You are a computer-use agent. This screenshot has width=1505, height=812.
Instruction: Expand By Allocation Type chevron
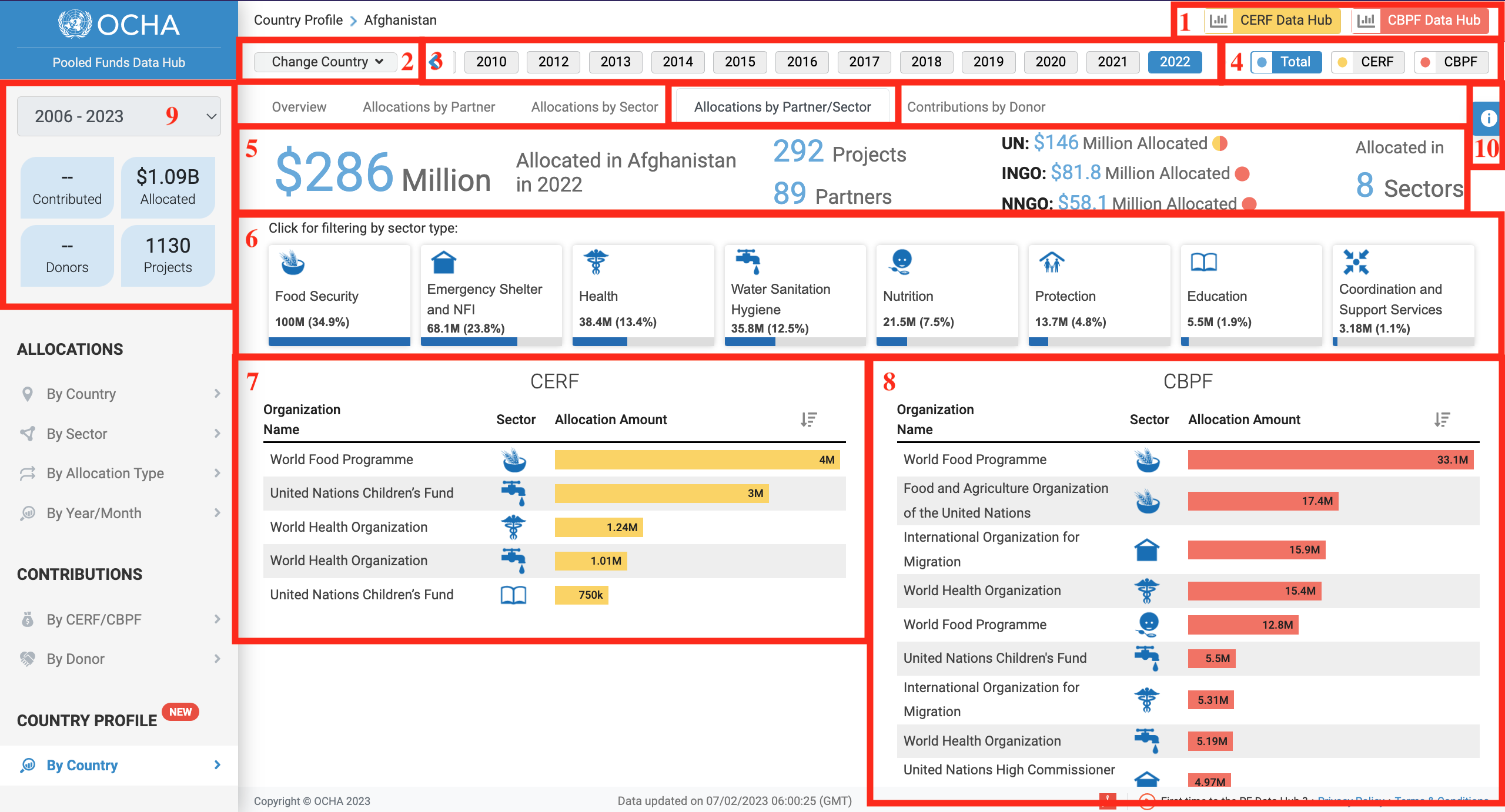point(218,473)
